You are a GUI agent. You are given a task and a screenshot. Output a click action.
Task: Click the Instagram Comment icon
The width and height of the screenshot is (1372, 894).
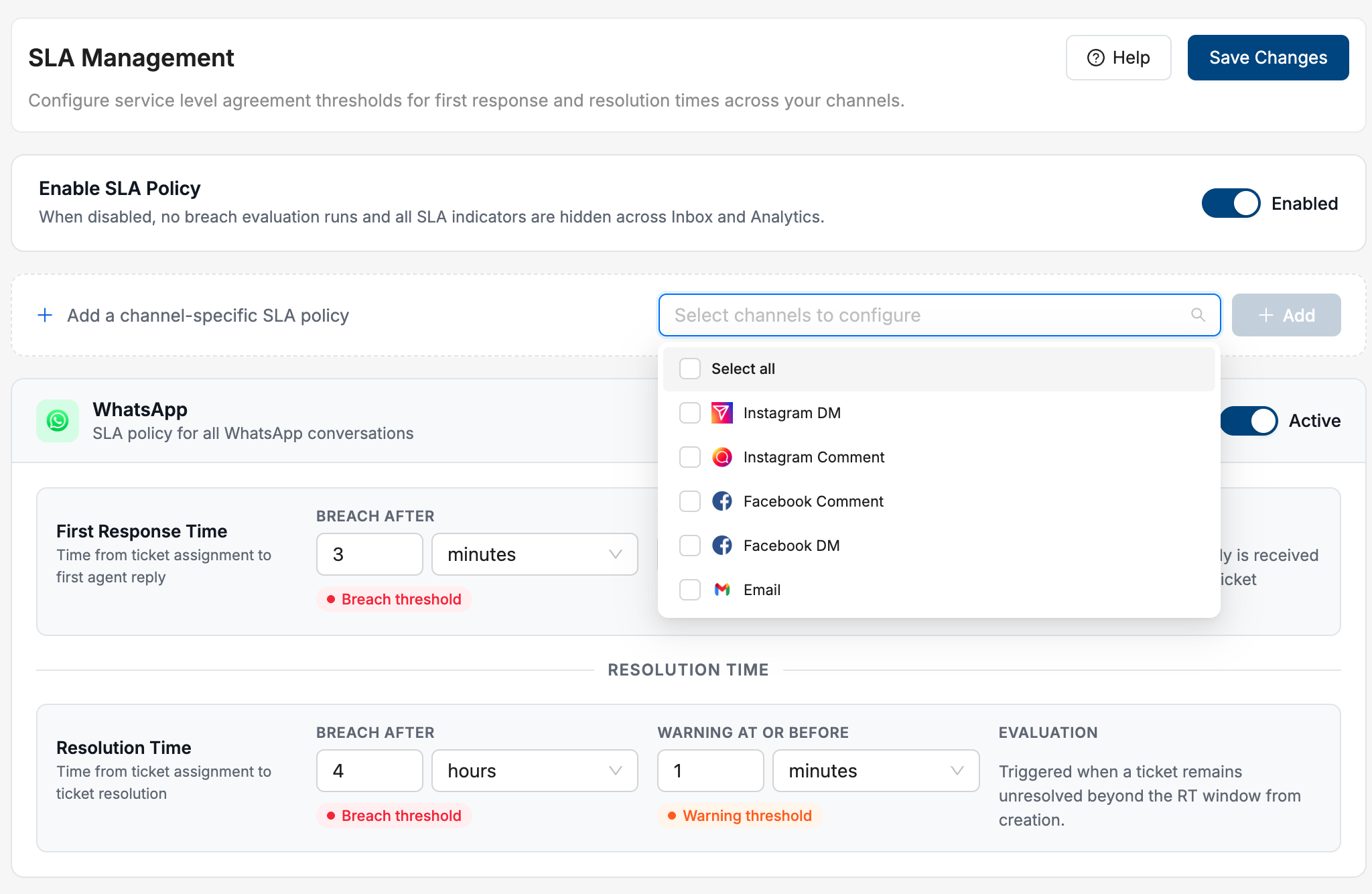pos(722,457)
